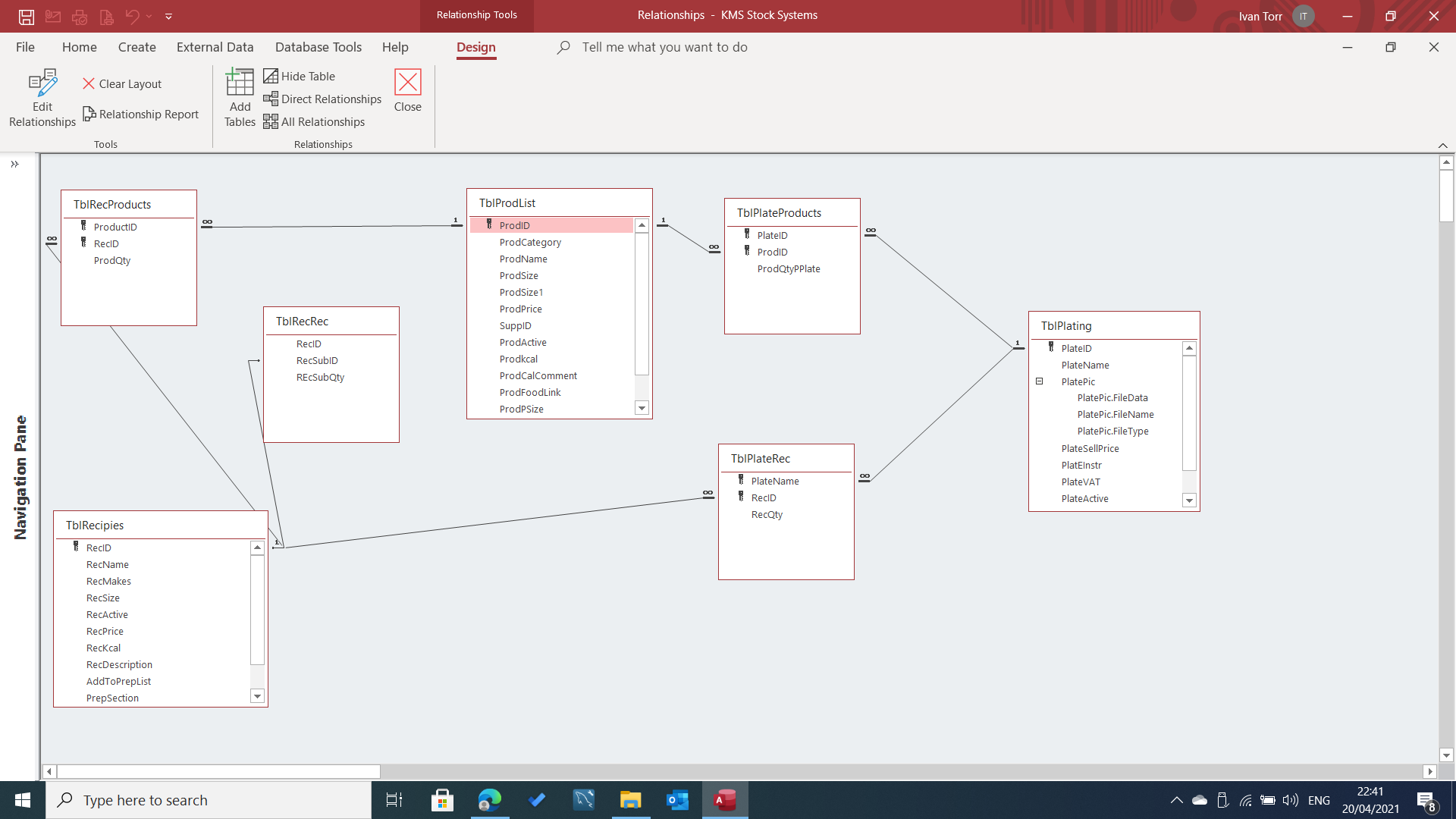
Task: Click Hide Table command
Action: pos(300,76)
